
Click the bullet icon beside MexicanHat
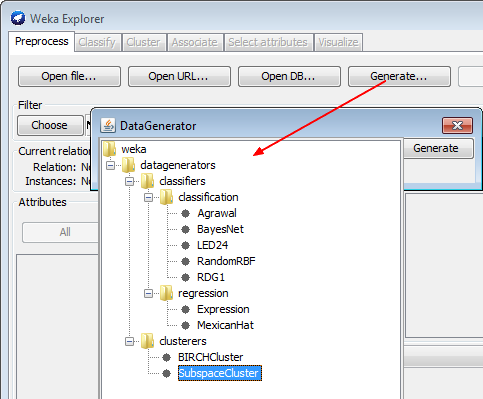(x=186, y=325)
